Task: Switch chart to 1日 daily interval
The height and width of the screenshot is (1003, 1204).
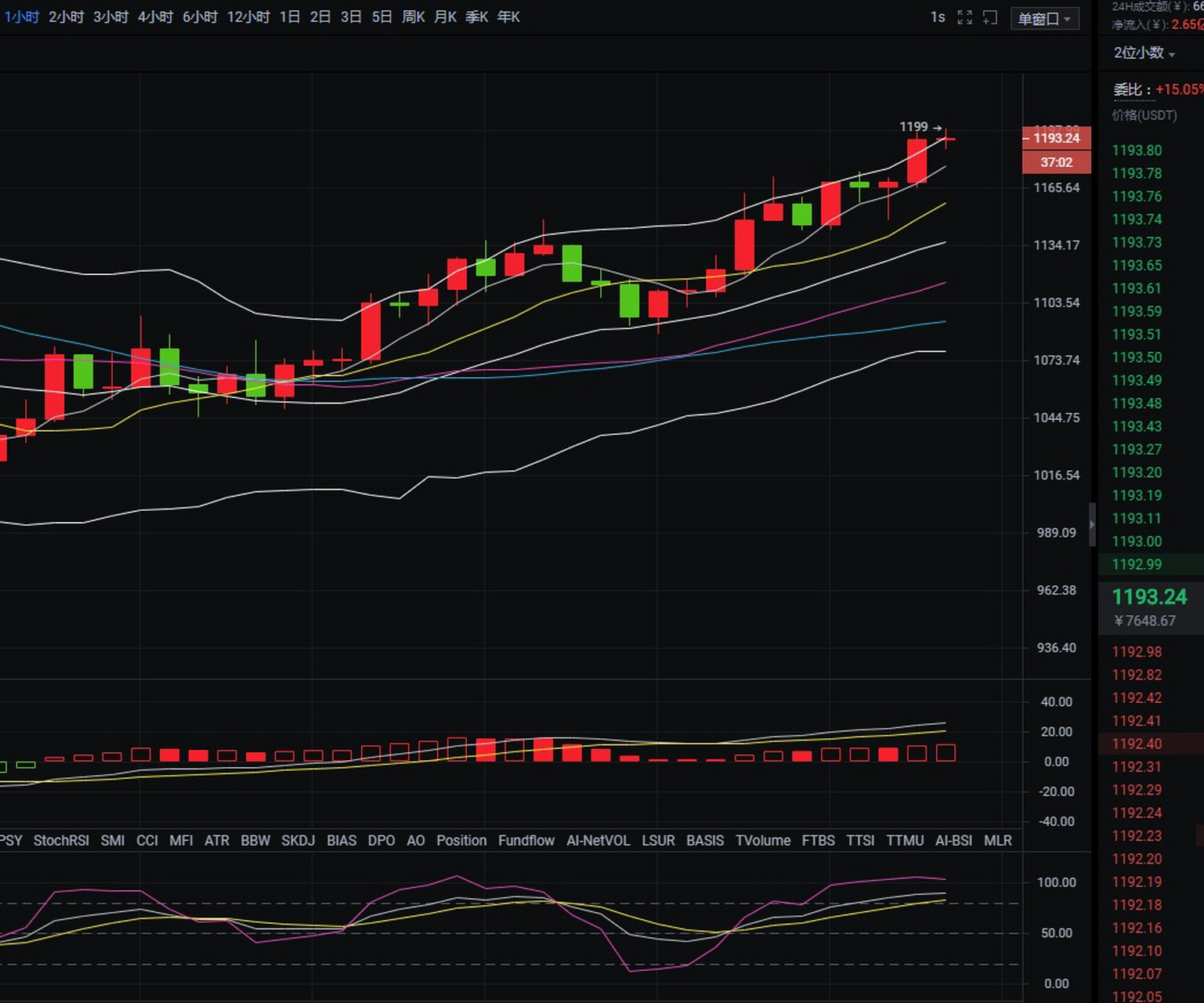Action: [290, 17]
